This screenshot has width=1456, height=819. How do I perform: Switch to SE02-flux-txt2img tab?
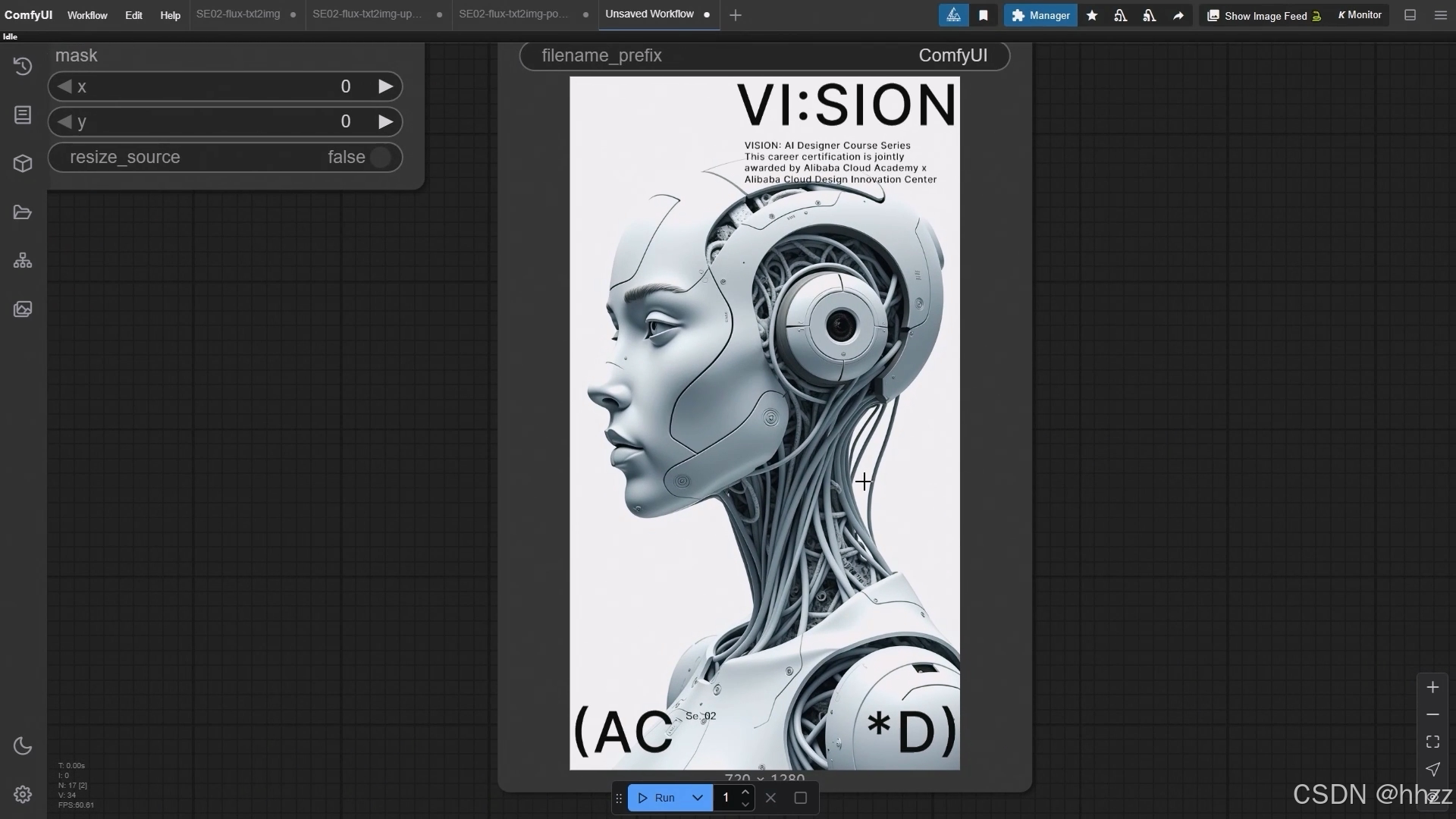pyautogui.click(x=238, y=14)
